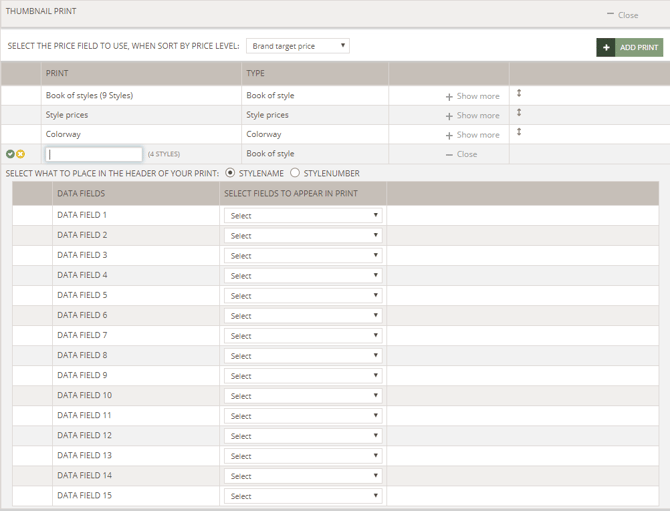
Task: Click plus icon on the Add Print button
Action: [606, 47]
